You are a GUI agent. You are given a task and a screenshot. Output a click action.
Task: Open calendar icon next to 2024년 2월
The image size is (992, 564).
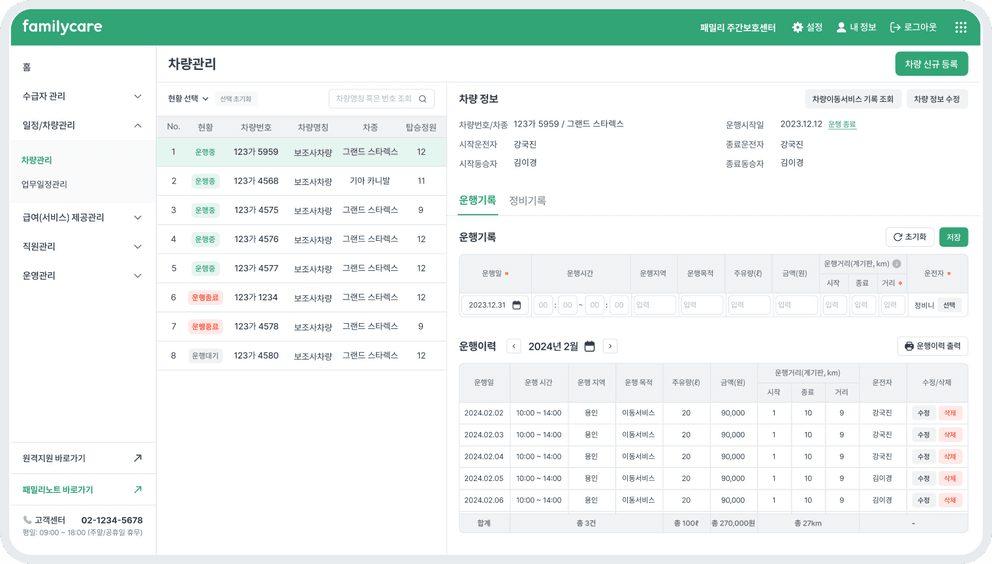pos(590,346)
